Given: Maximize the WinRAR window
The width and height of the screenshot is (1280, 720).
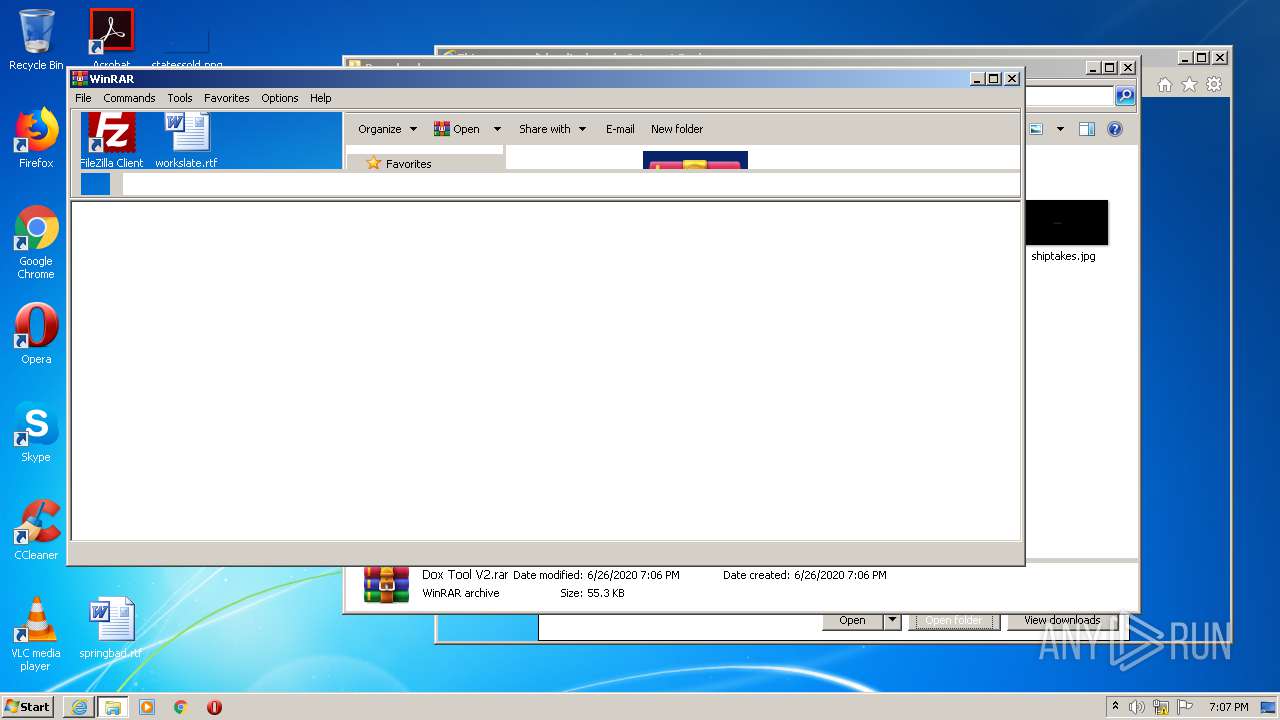Looking at the screenshot, I should (x=993, y=79).
